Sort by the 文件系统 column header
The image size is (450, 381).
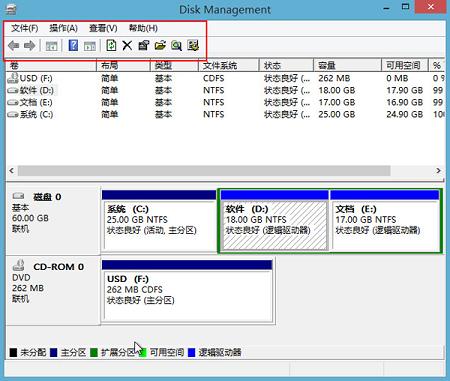(229, 65)
